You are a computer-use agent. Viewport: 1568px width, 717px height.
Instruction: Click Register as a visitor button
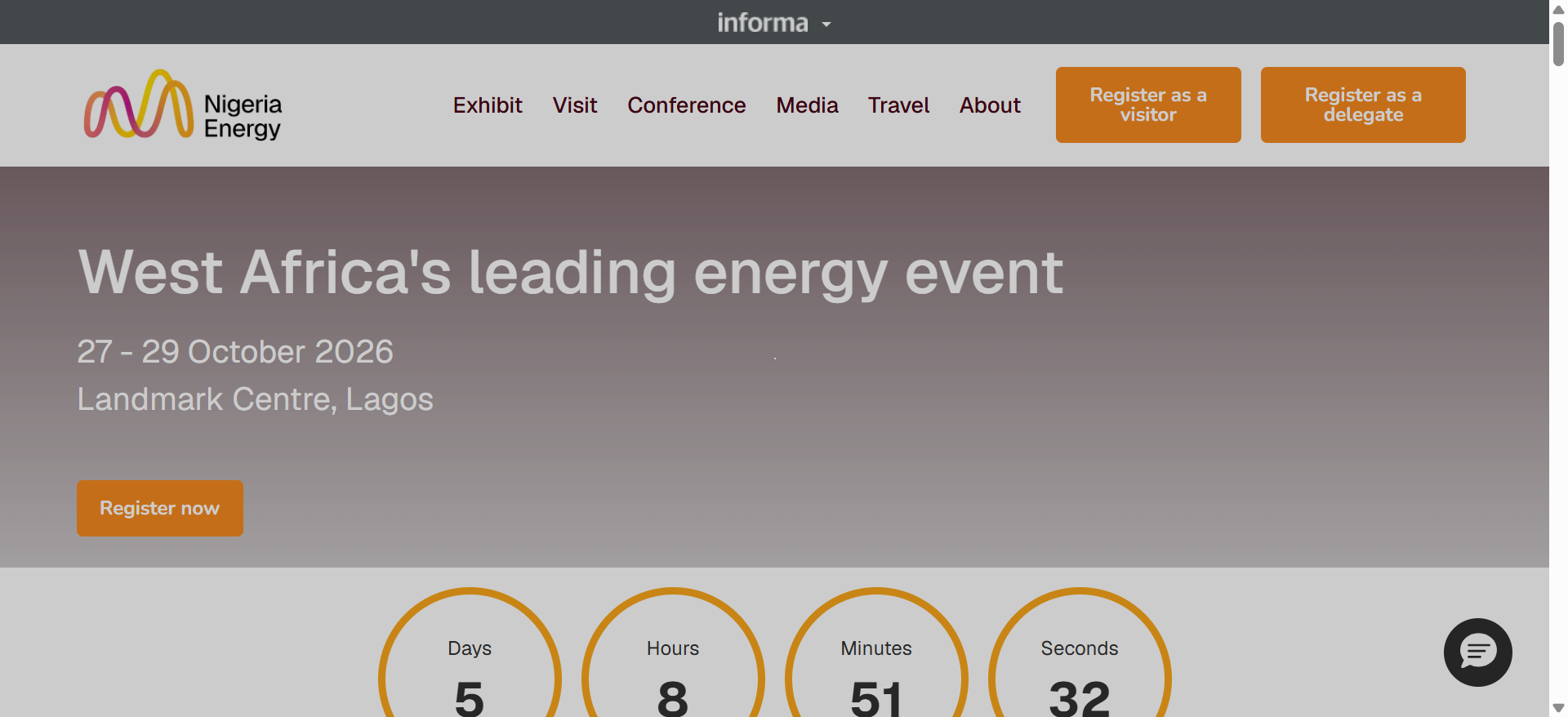pos(1148,105)
